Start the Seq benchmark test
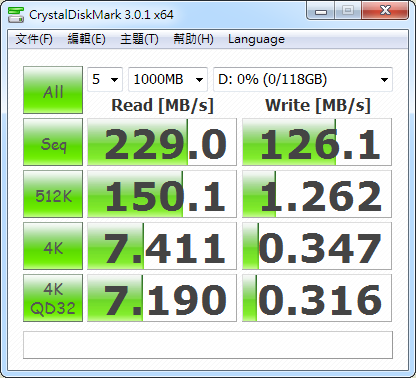The height and width of the screenshot is (378, 416). pyautogui.click(x=53, y=142)
